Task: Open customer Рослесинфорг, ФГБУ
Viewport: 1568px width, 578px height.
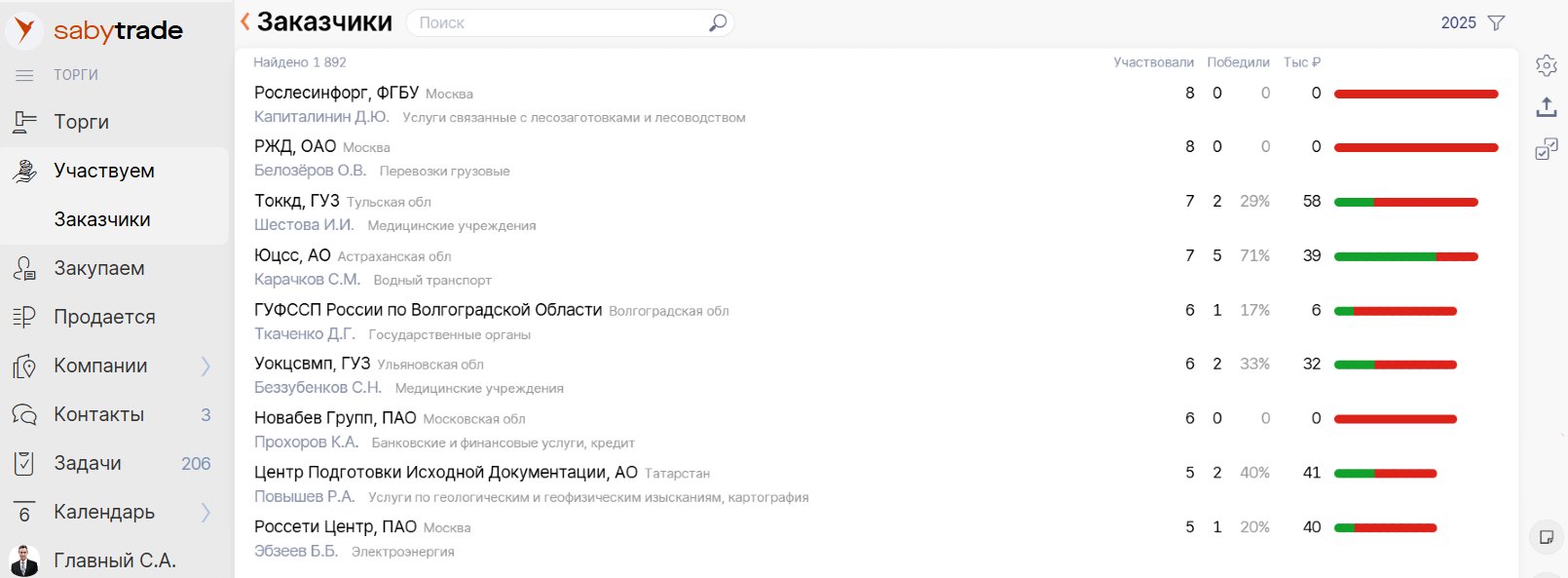Action: (337, 93)
